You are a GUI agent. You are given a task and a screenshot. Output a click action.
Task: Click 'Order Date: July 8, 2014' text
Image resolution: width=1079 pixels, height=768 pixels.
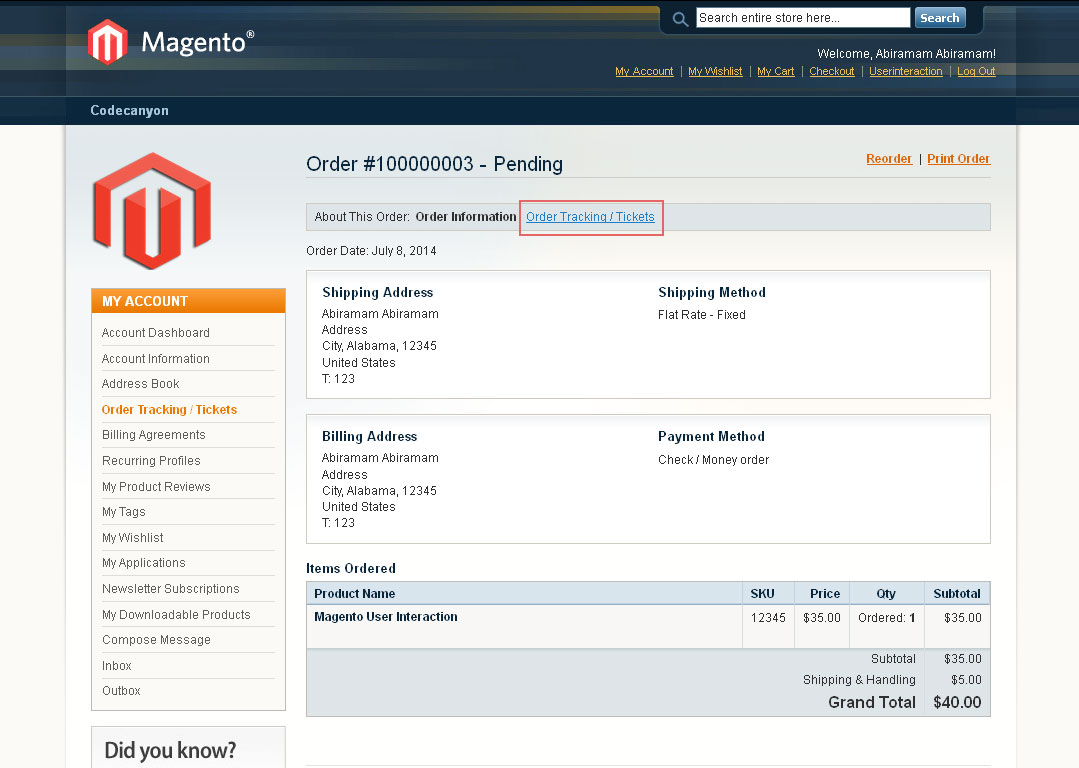point(371,250)
